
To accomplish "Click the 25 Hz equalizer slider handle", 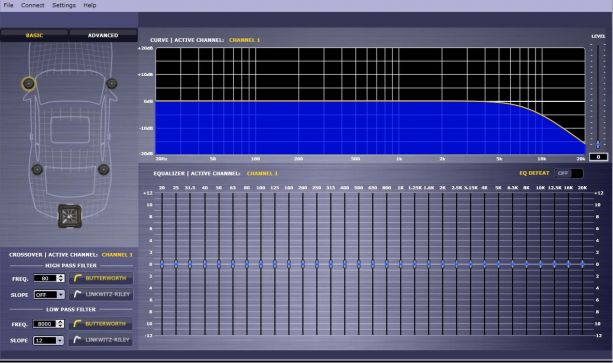I will [x=176, y=265].
